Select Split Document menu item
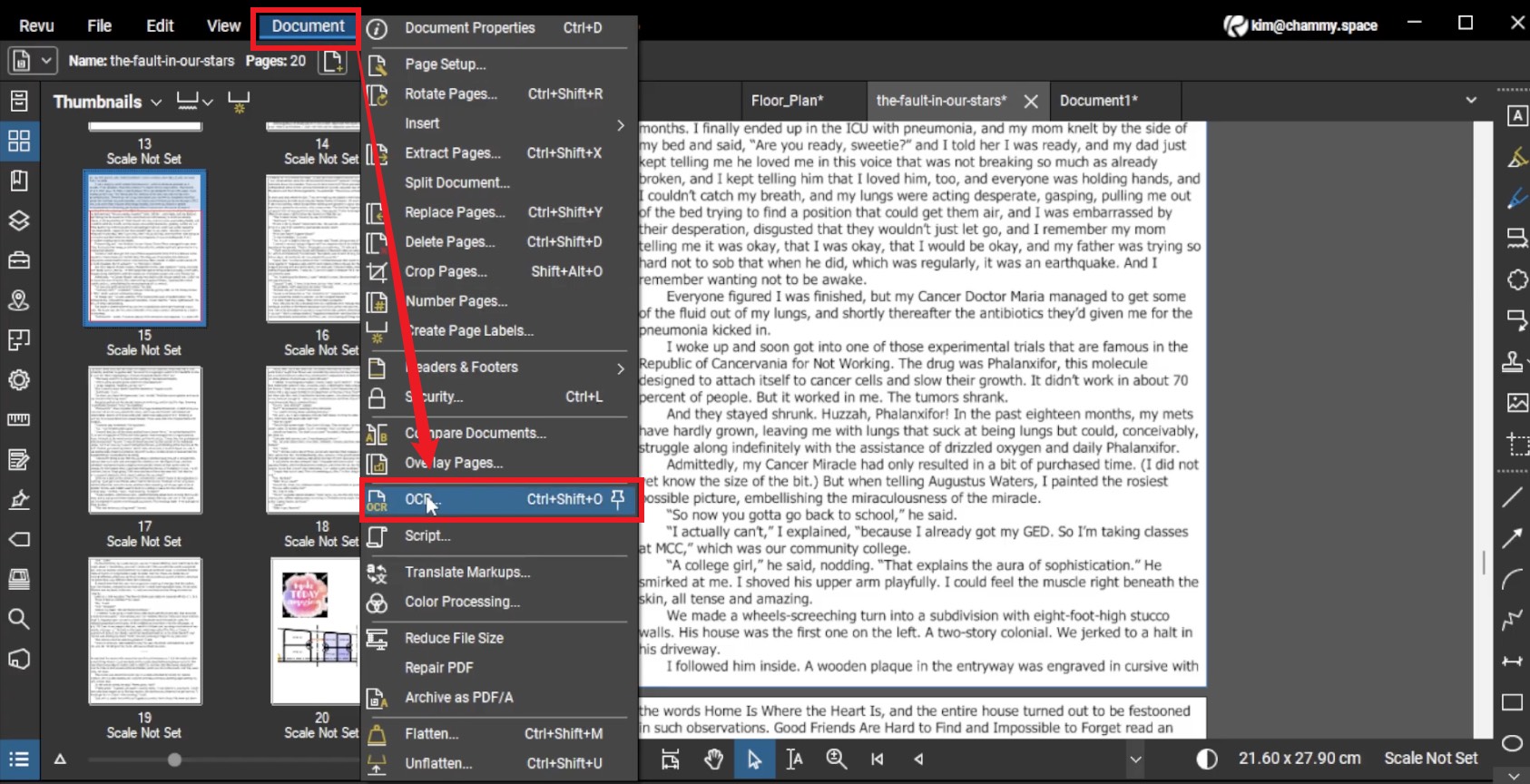1530x784 pixels. coord(498,182)
